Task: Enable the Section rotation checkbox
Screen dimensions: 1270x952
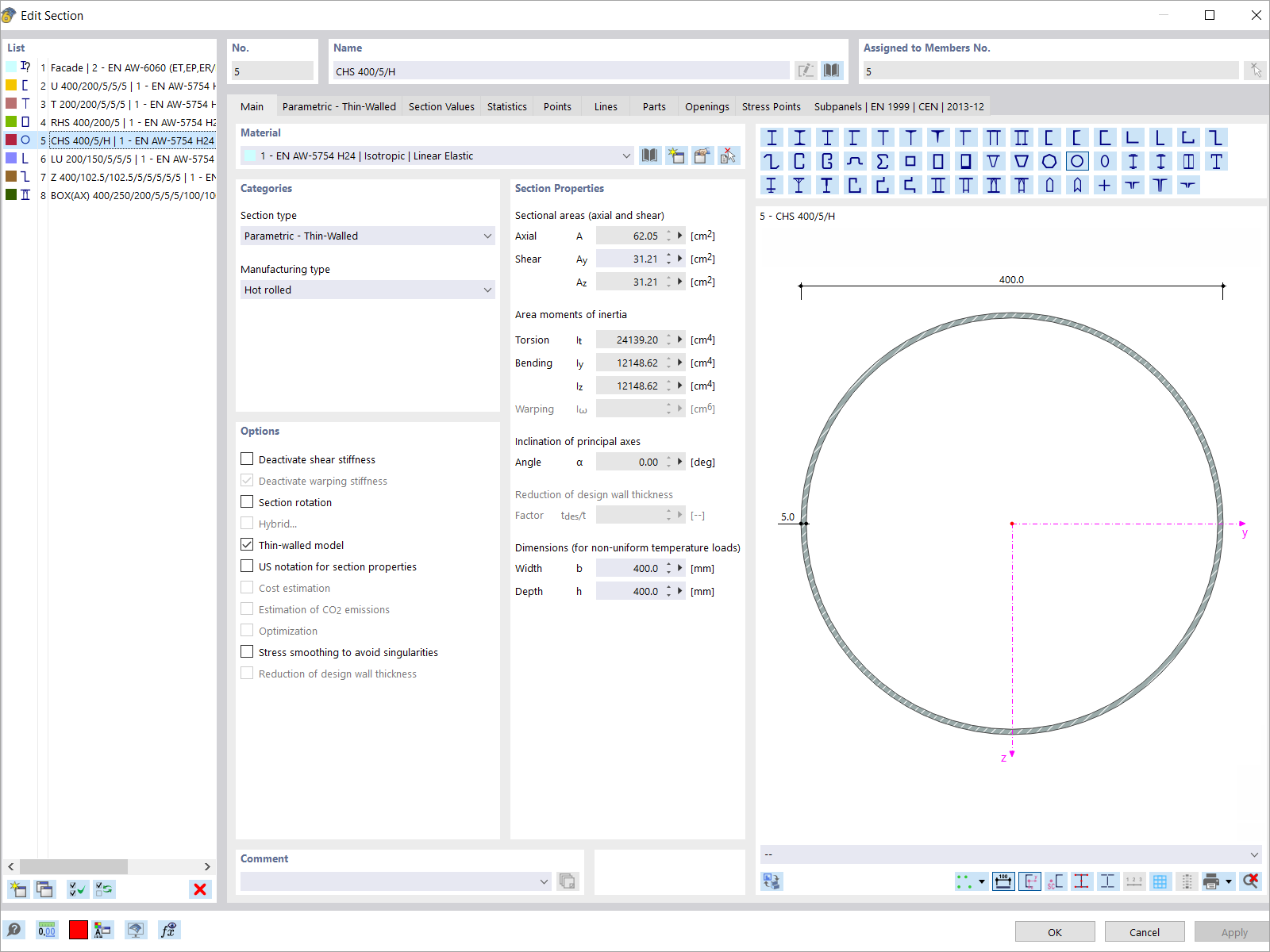Action: 247,501
